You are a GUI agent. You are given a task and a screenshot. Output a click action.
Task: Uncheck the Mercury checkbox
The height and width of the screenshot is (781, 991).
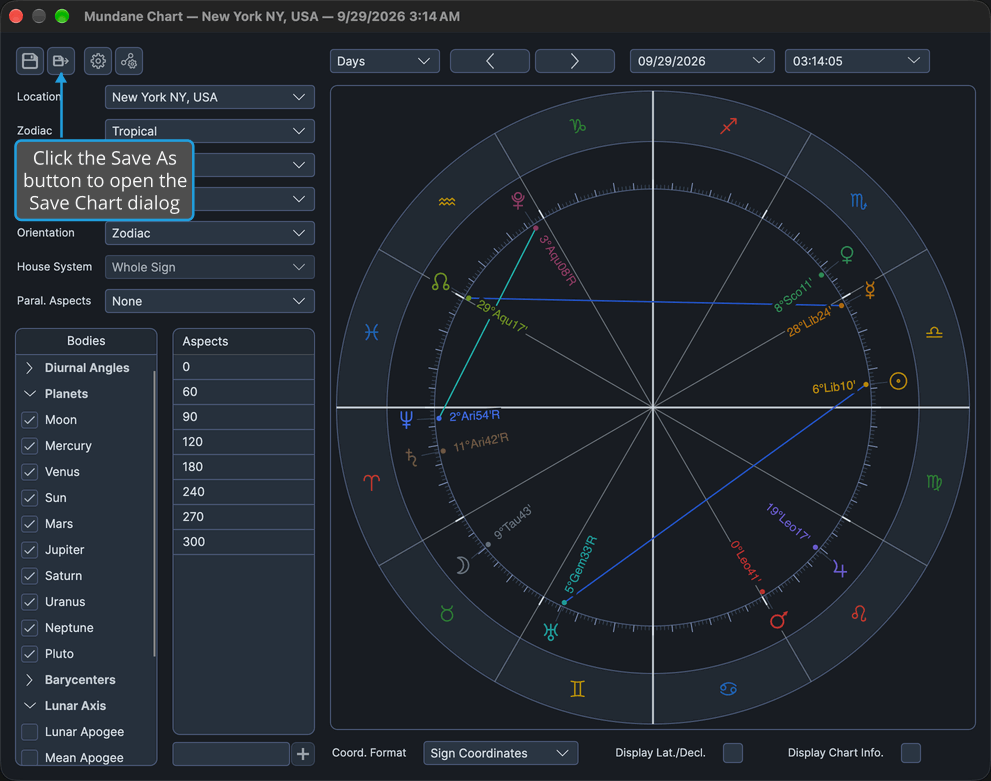click(x=30, y=445)
